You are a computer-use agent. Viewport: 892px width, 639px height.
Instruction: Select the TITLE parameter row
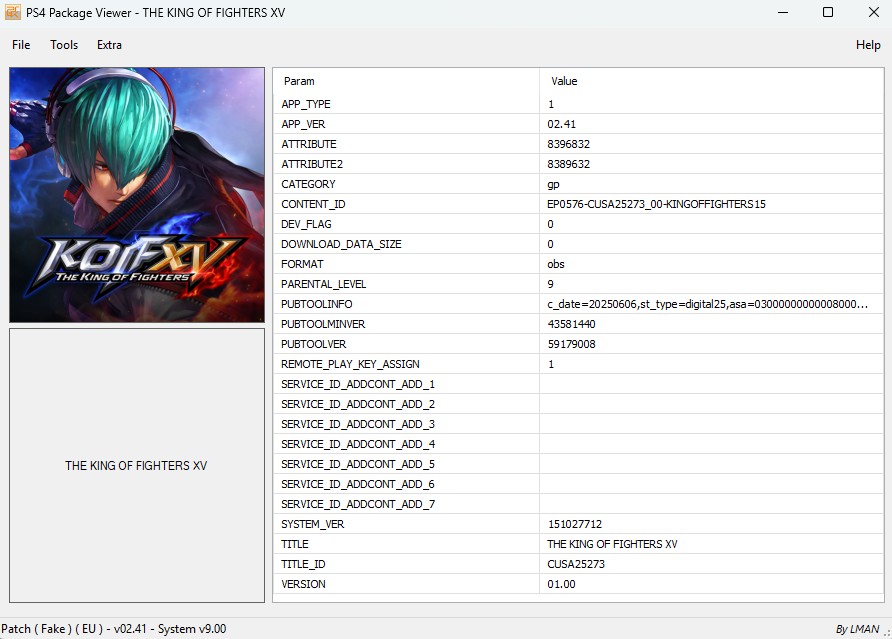[x=579, y=544]
